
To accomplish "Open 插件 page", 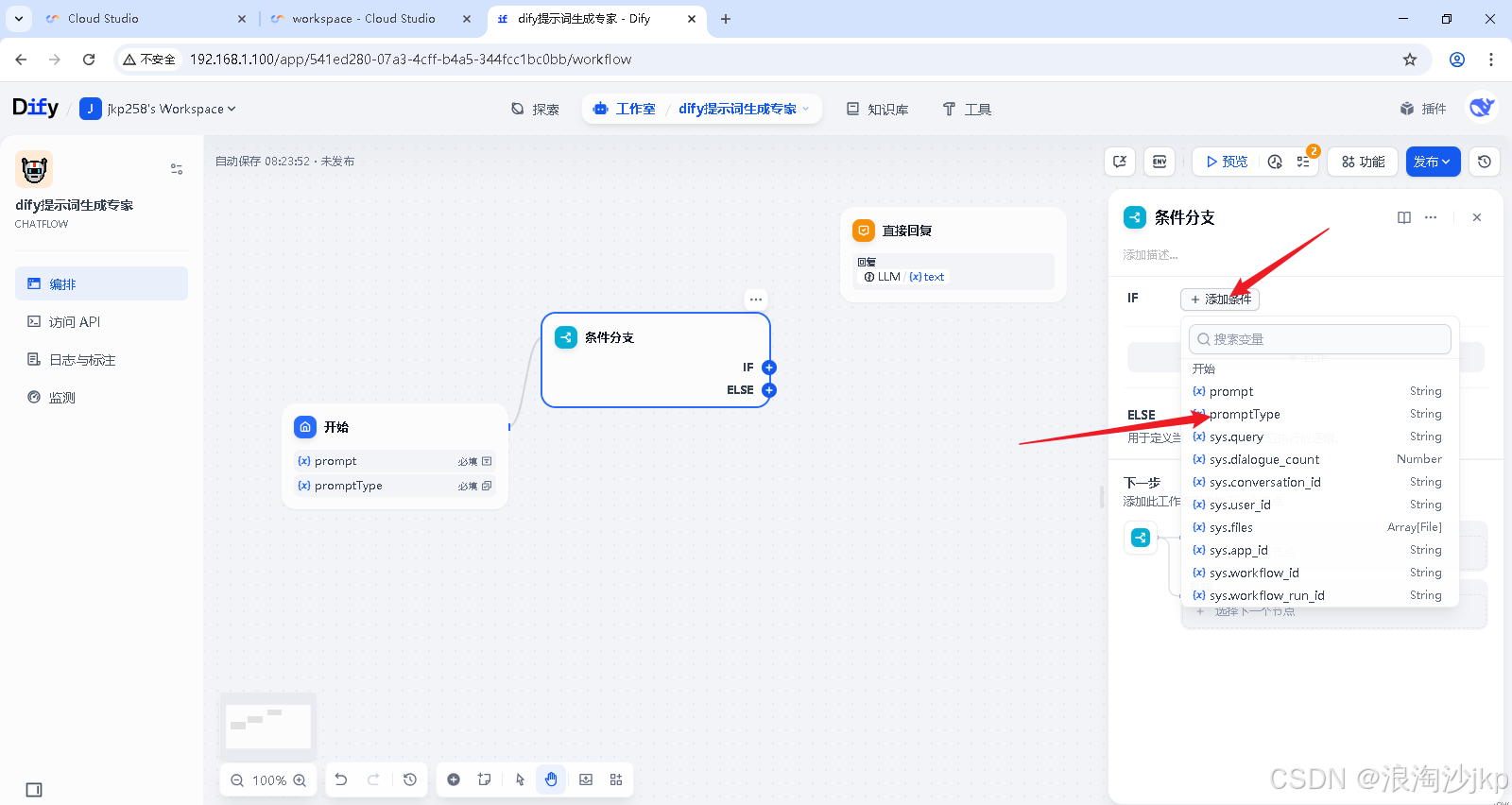I will click(1423, 110).
